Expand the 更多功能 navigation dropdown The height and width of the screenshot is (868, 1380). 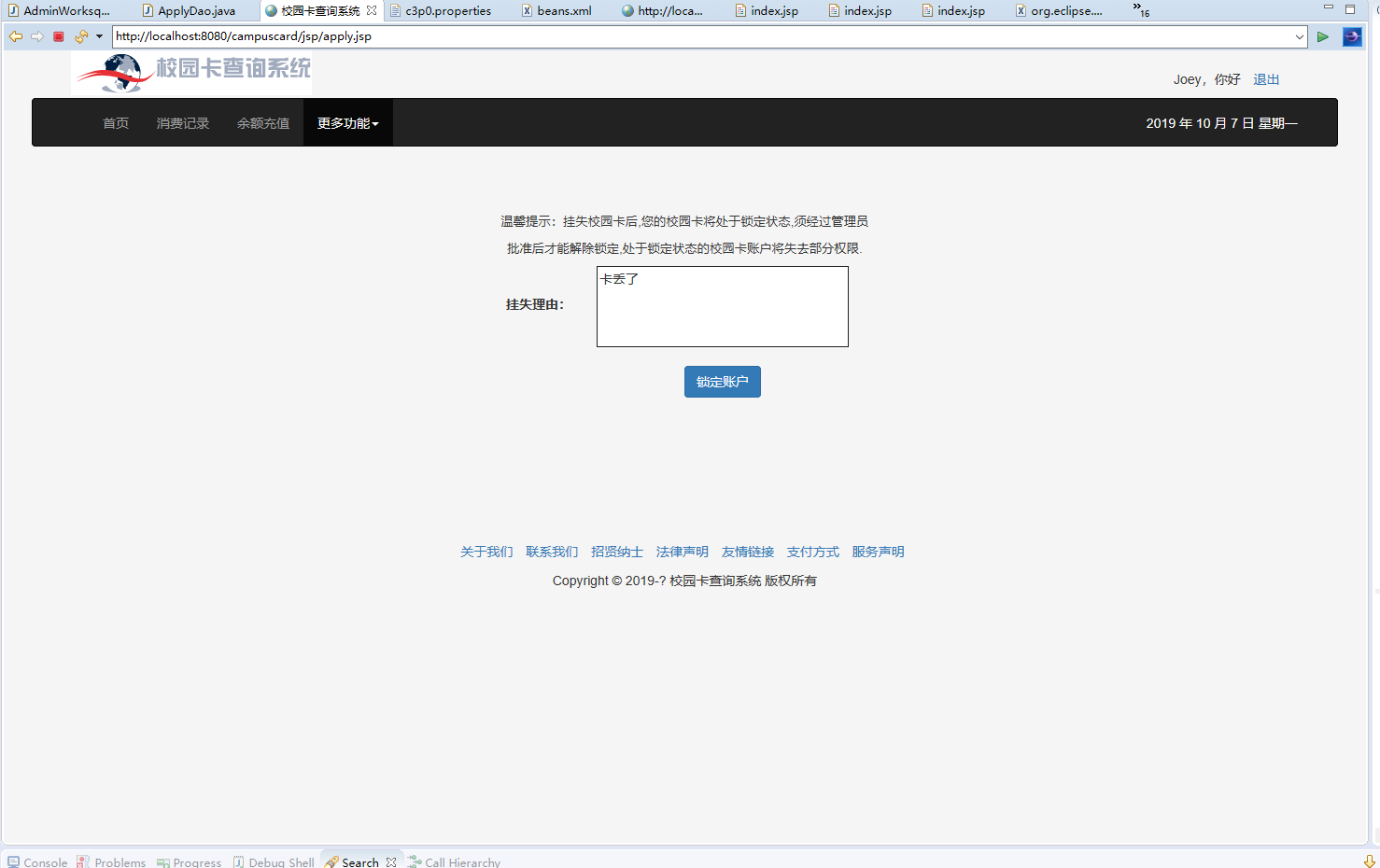point(346,122)
